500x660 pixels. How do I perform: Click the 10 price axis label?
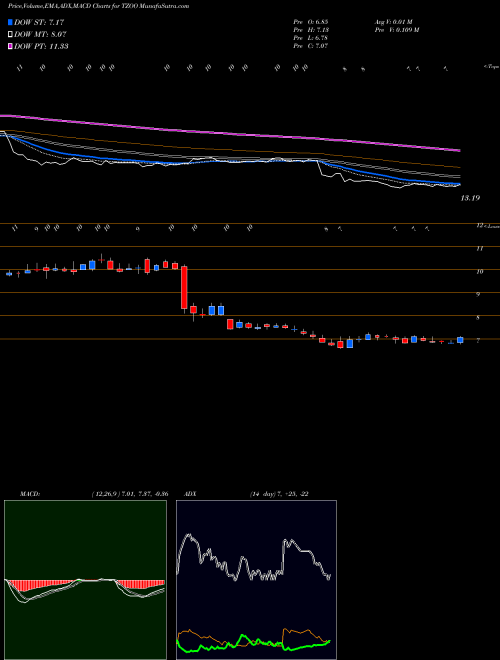(479, 272)
